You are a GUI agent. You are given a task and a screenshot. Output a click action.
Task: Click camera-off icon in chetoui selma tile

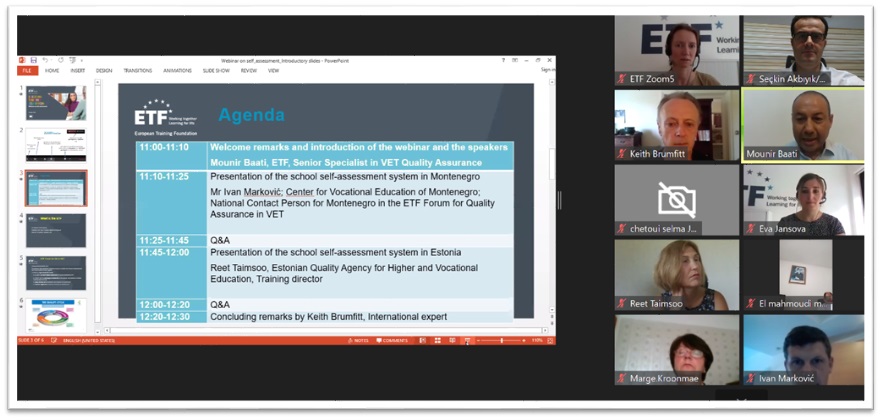(x=677, y=199)
